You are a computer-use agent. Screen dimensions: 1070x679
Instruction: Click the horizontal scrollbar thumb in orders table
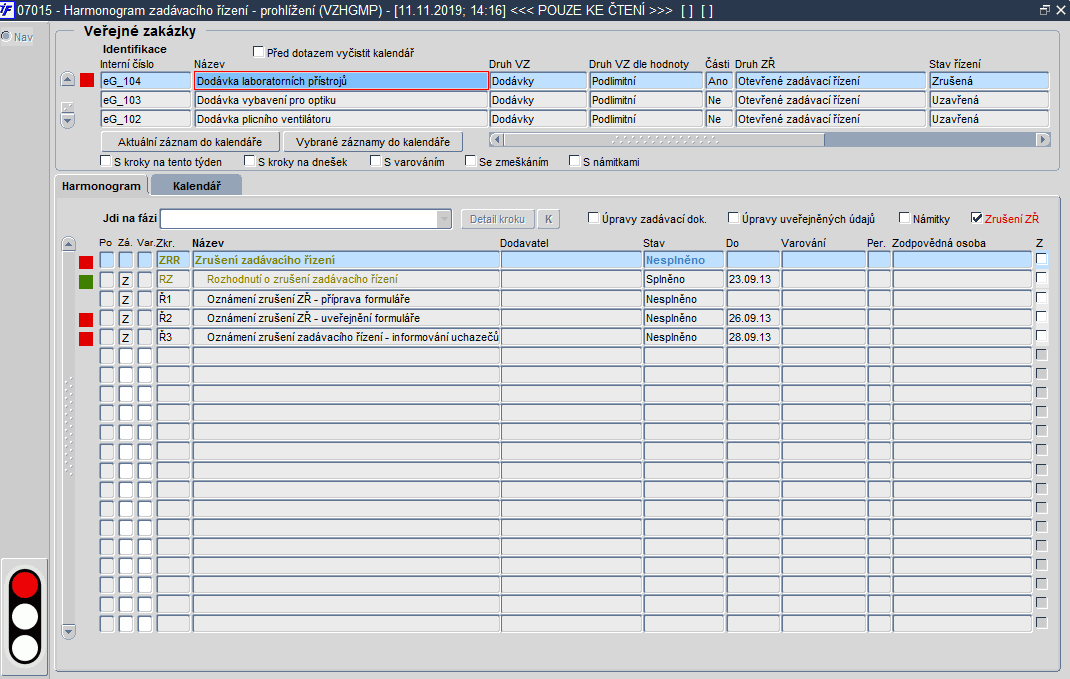(664, 140)
